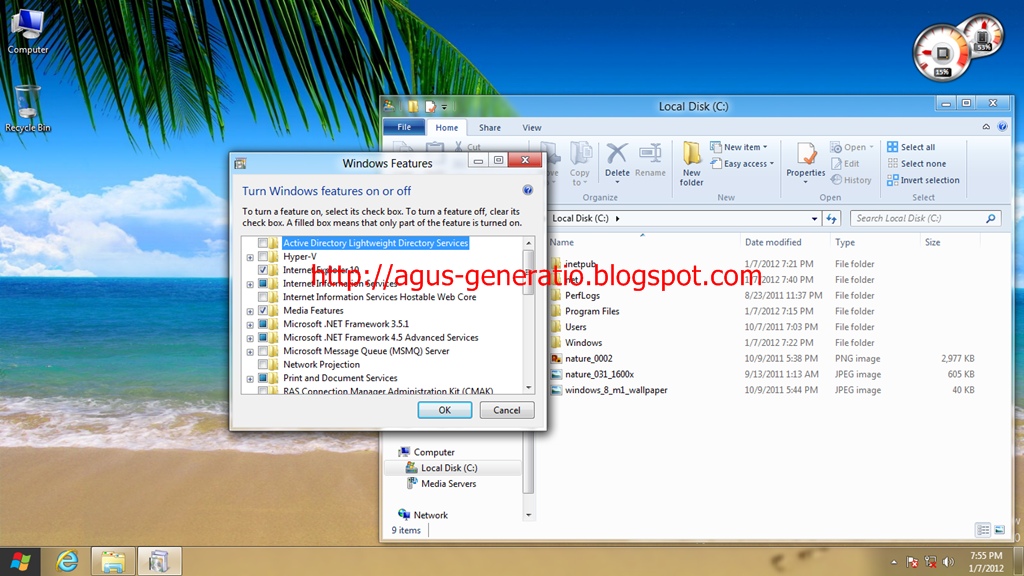The height and width of the screenshot is (576, 1024).
Task: Open the address bar history dropdown
Action: pyautogui.click(x=814, y=218)
